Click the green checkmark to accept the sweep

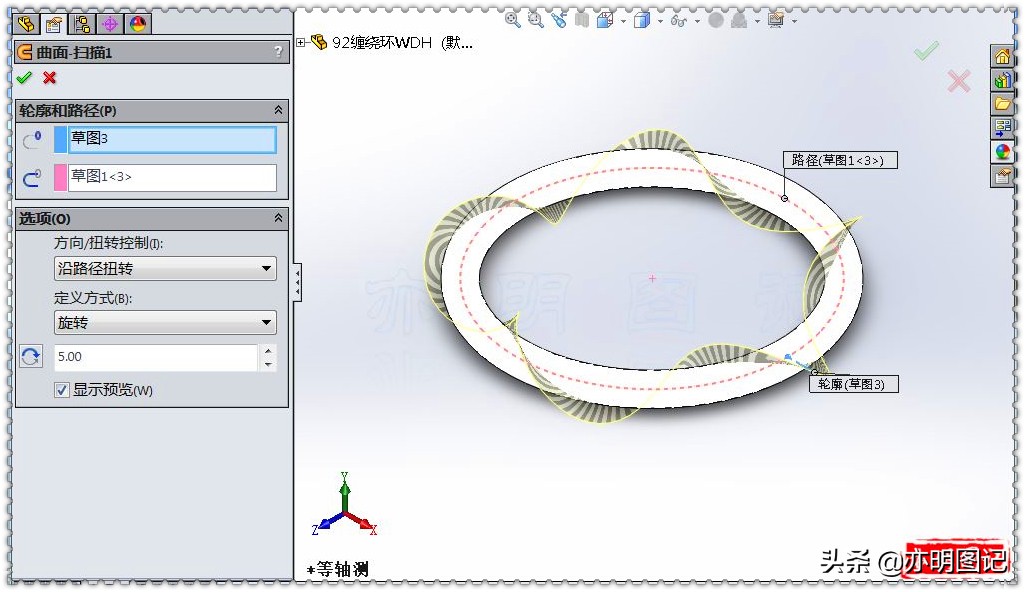coord(24,78)
